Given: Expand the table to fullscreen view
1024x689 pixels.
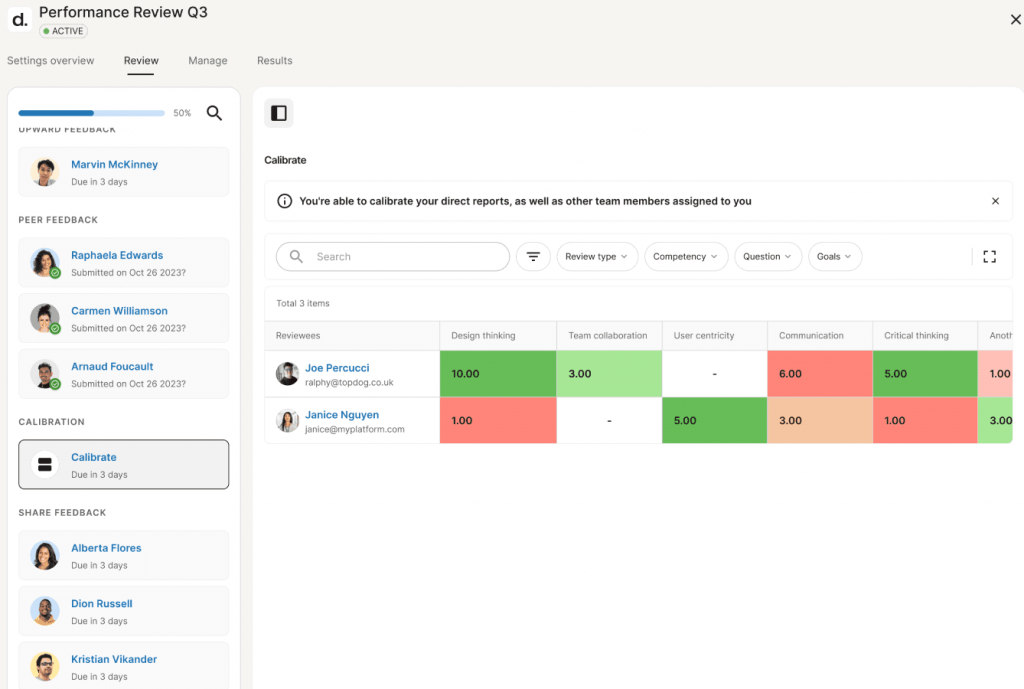Looking at the screenshot, I should click(x=989, y=256).
